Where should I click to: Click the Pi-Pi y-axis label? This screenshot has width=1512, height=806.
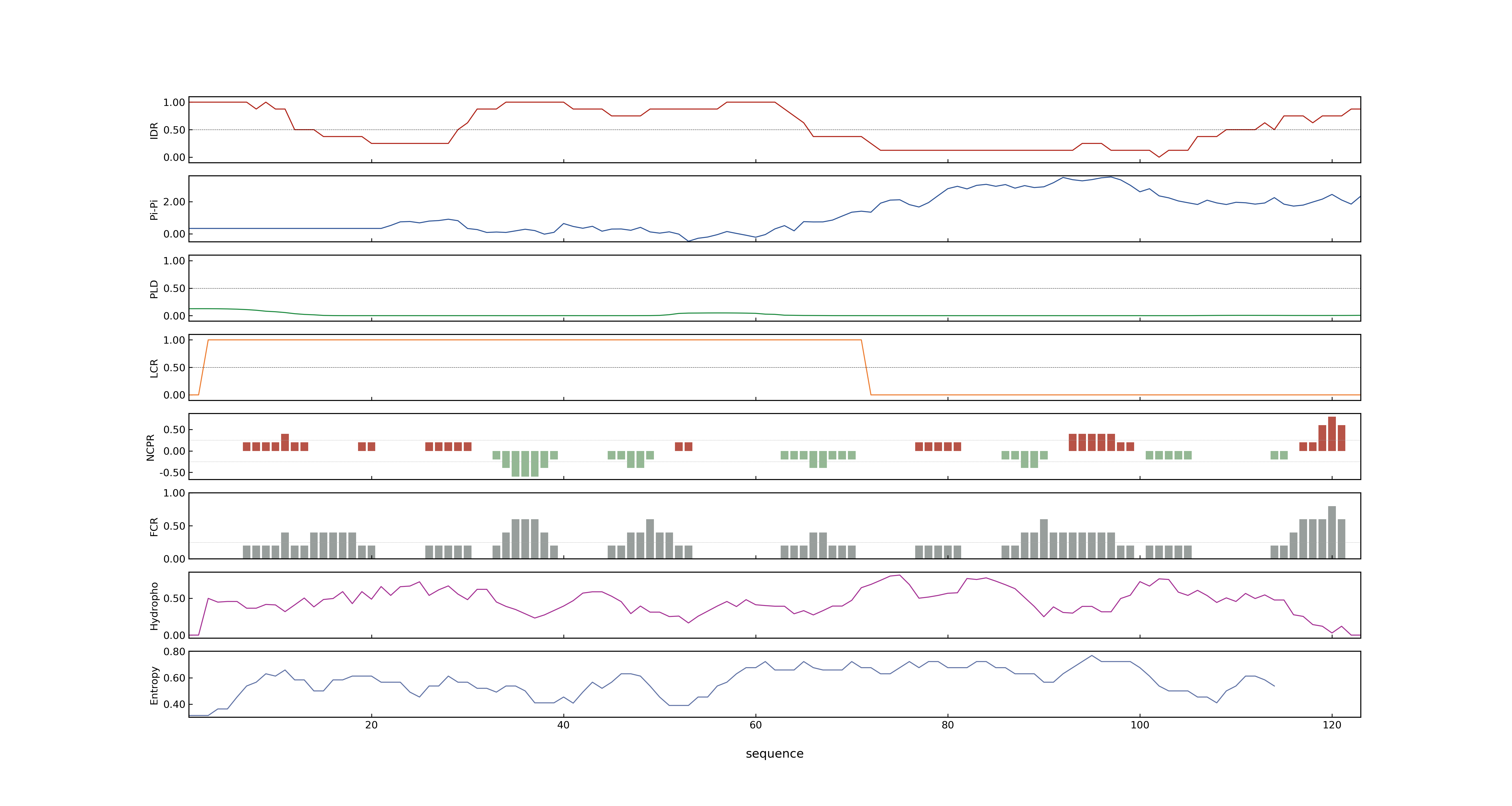point(154,209)
